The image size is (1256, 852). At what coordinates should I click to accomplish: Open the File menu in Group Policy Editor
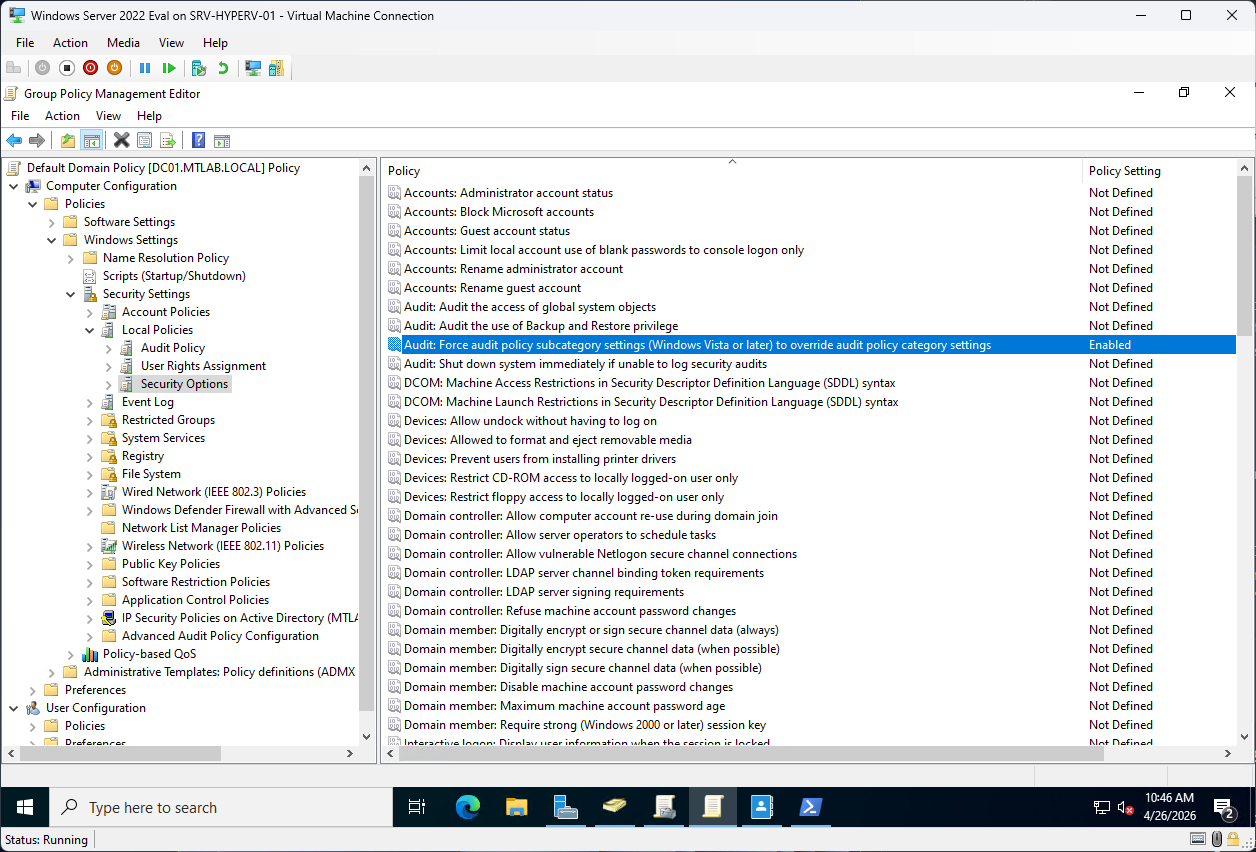20,116
